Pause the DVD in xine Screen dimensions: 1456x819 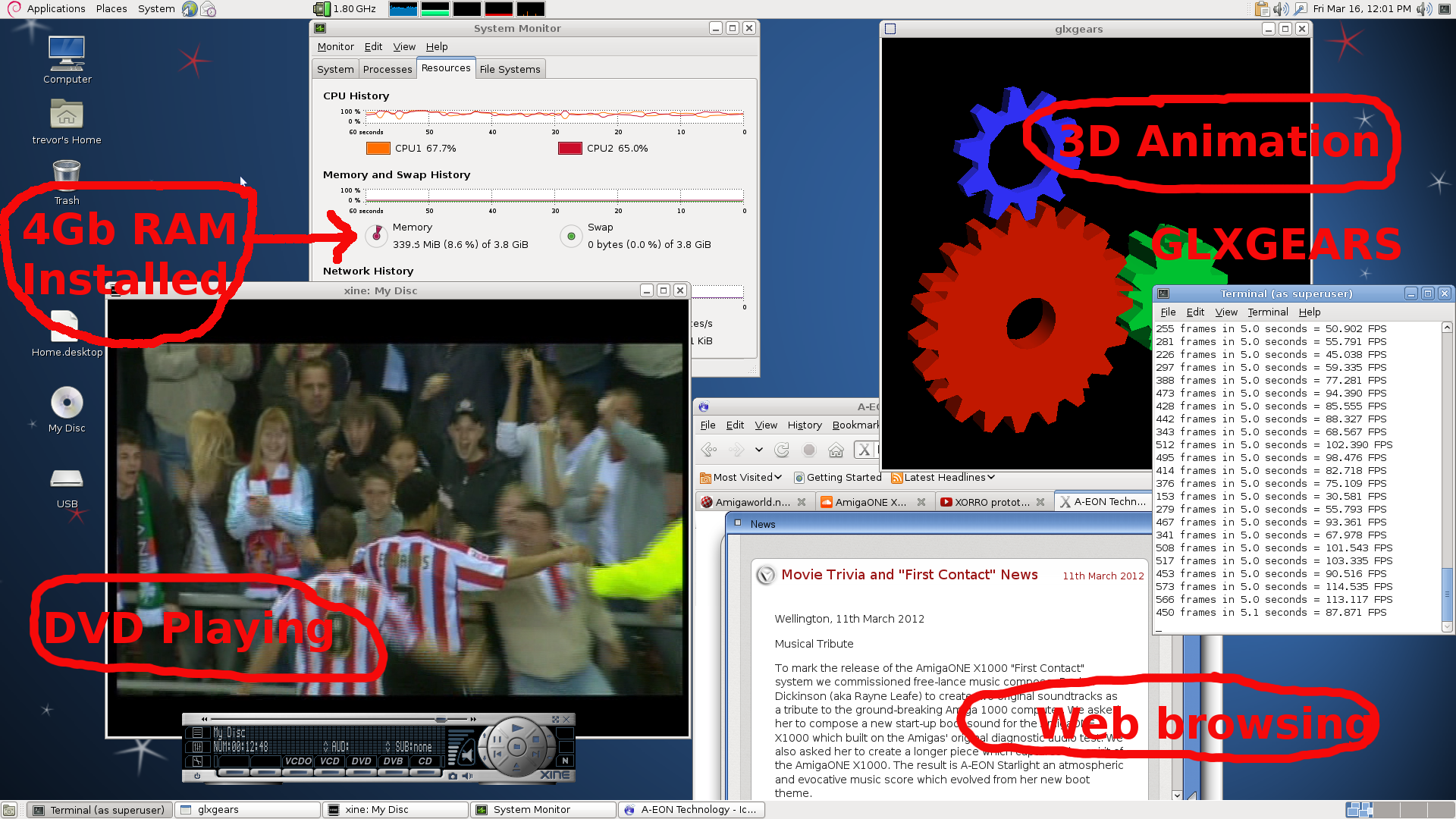tap(497, 739)
